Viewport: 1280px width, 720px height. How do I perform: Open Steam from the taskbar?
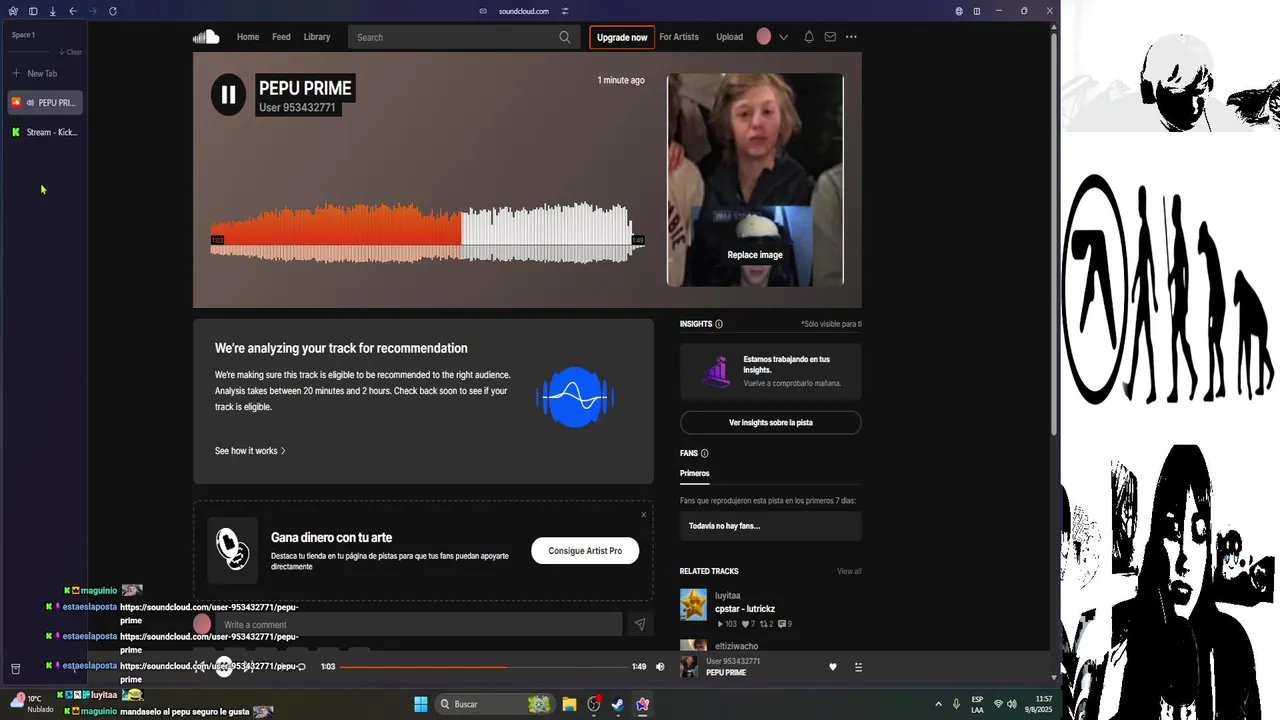coord(618,704)
